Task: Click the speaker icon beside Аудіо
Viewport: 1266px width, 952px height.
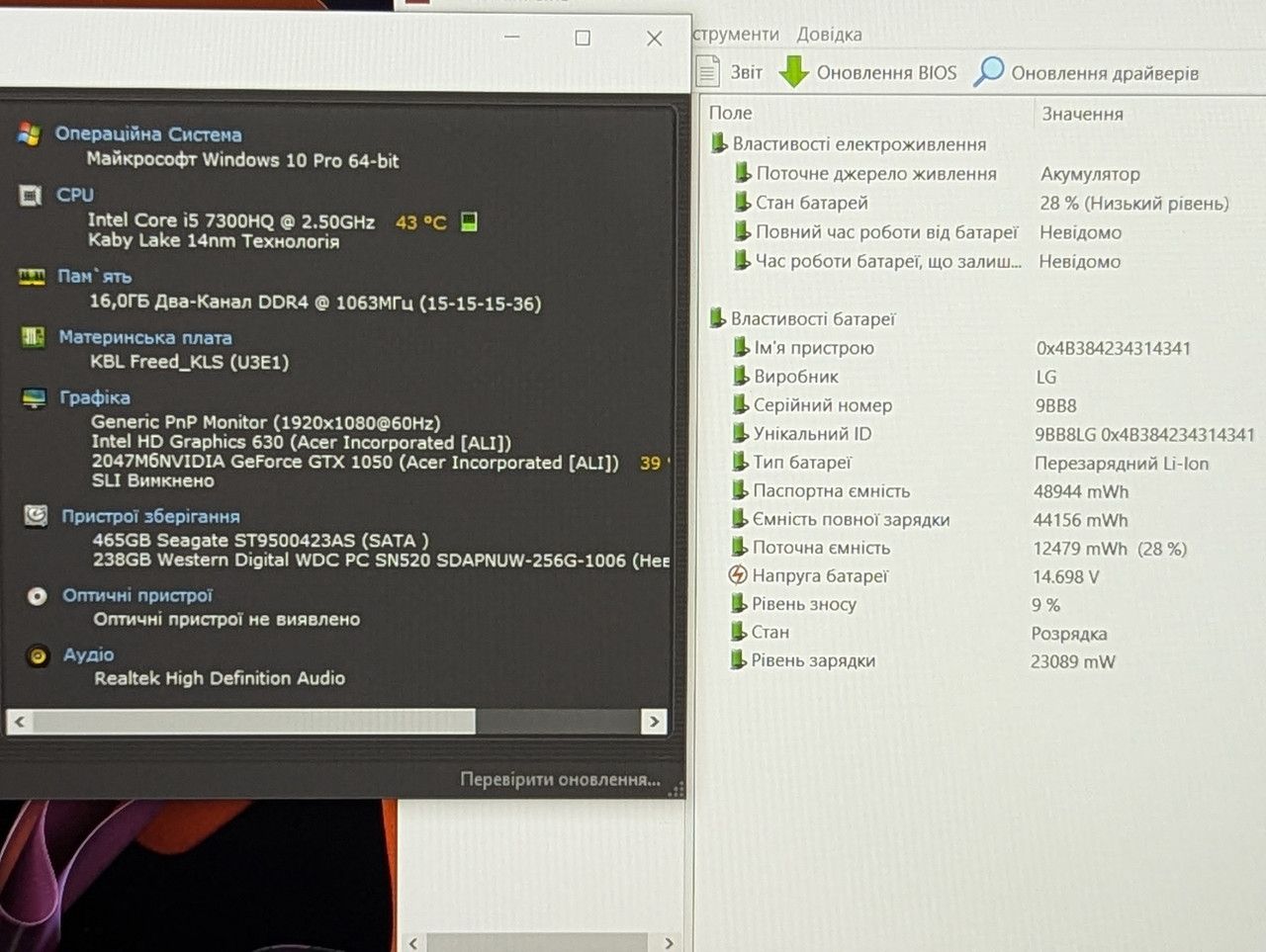Action: (x=38, y=655)
